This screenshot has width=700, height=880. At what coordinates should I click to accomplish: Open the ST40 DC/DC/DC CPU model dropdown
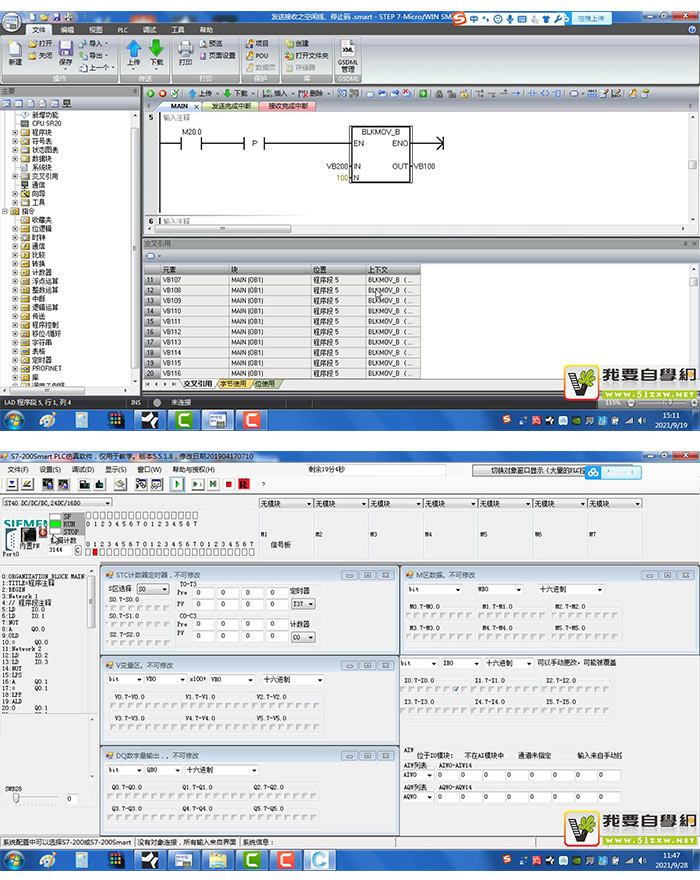coord(57,503)
